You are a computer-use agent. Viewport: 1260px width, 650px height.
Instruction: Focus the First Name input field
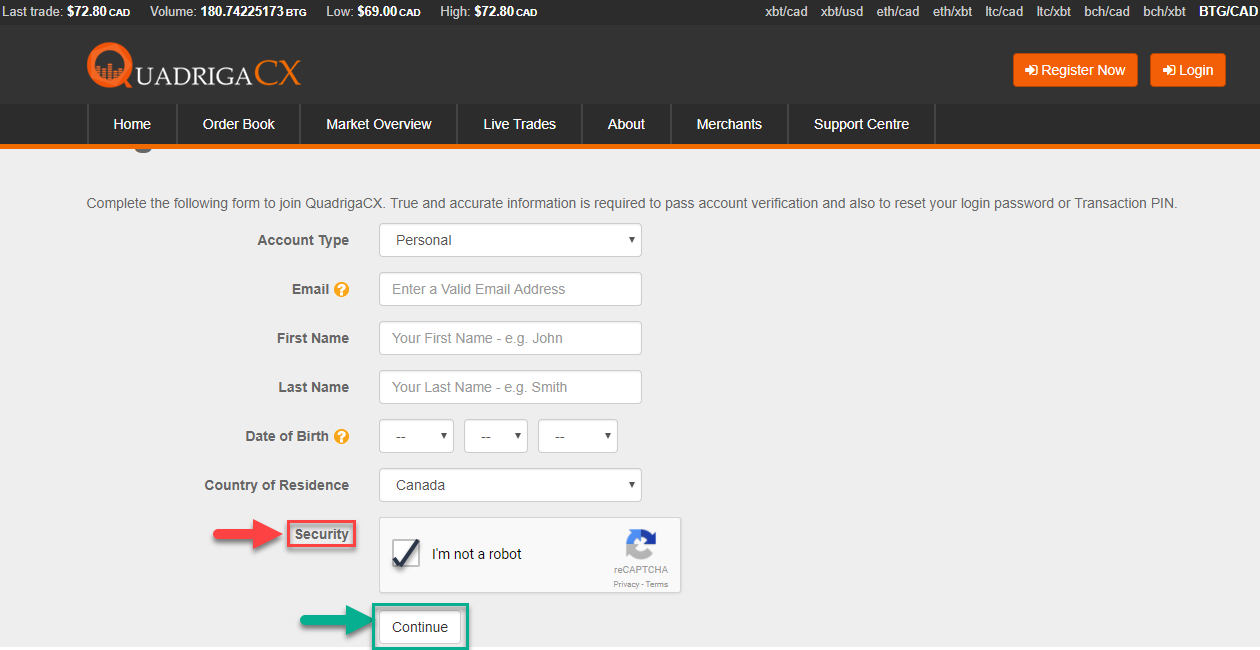[x=510, y=338]
